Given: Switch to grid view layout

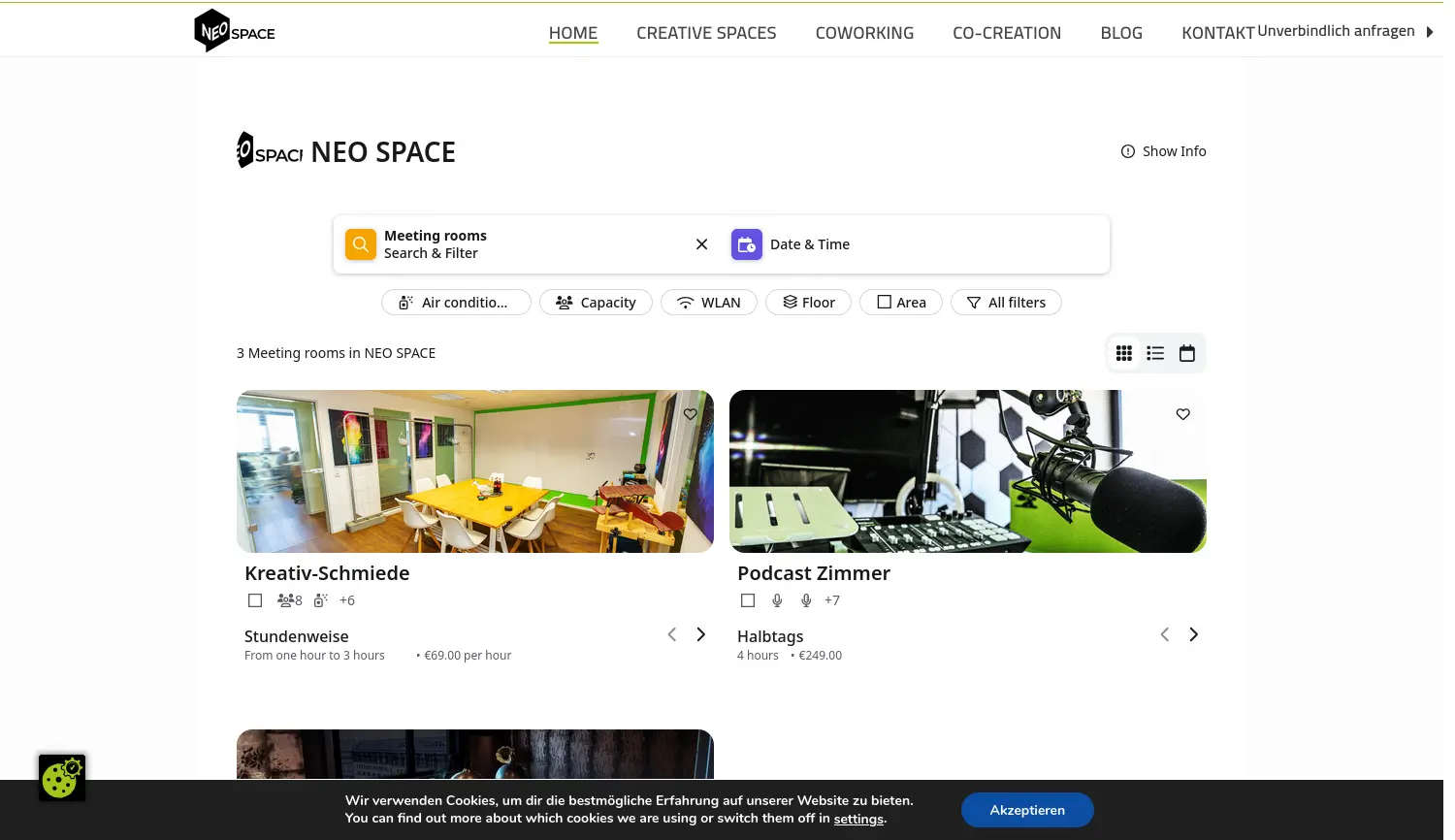Looking at the screenshot, I should click(1124, 354).
